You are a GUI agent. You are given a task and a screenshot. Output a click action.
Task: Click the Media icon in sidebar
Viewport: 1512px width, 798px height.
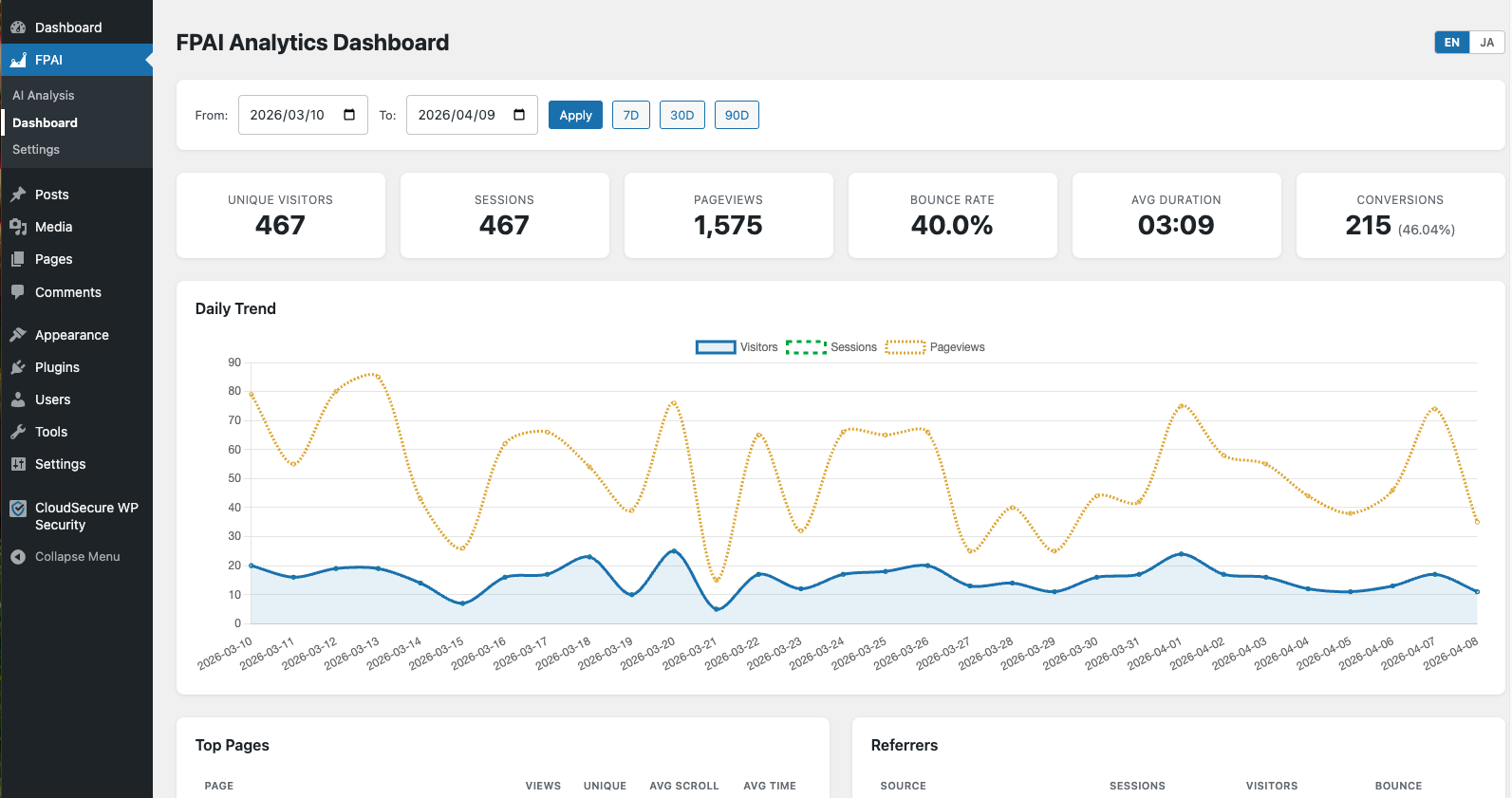click(18, 227)
